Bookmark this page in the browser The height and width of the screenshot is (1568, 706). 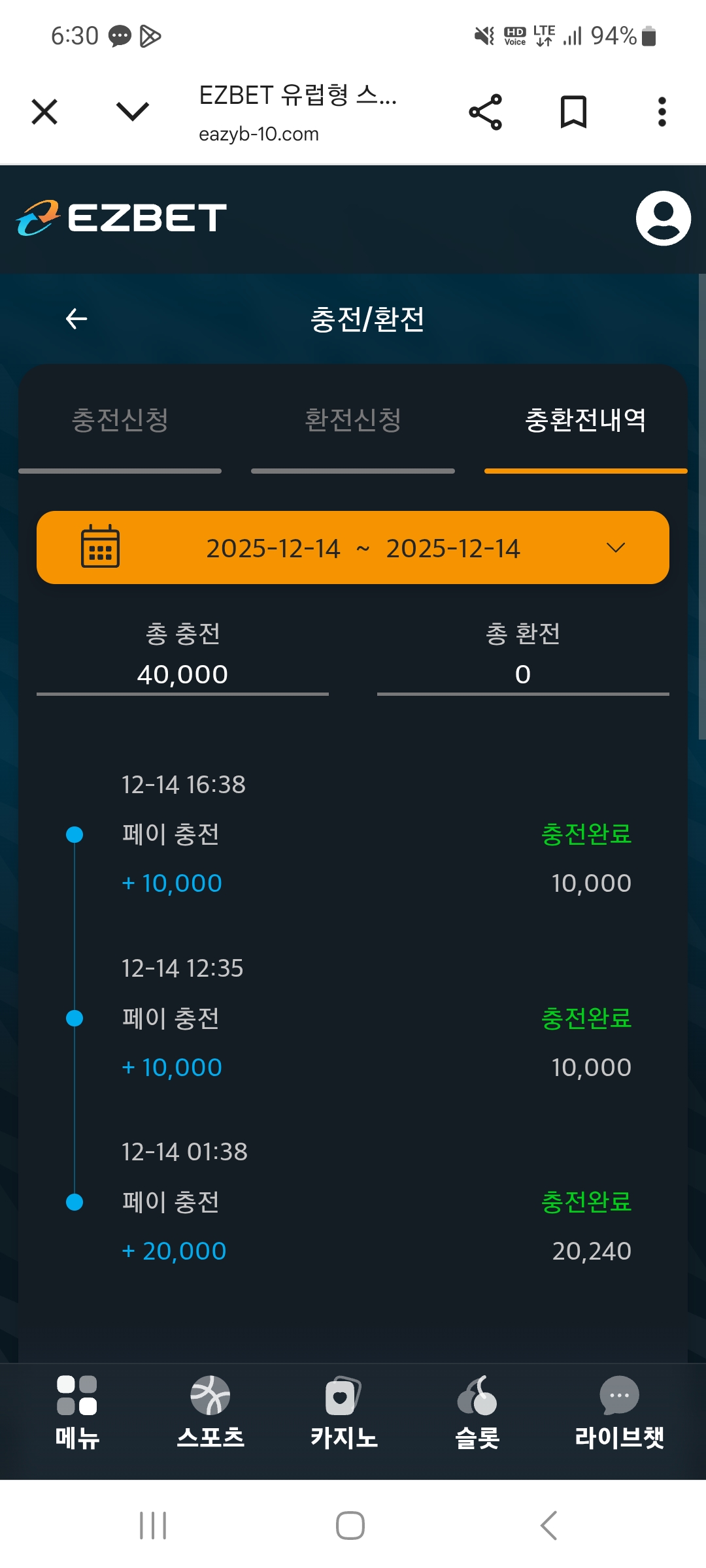tap(573, 112)
